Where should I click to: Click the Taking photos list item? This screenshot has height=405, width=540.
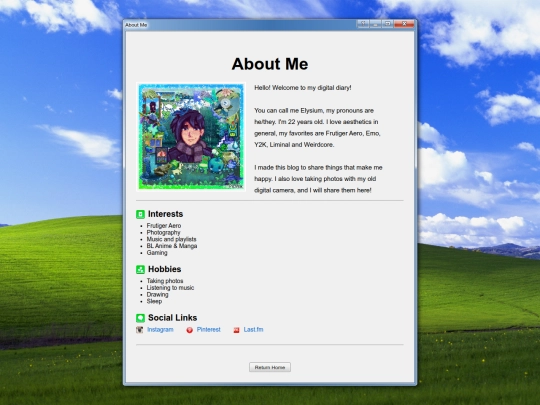(x=165, y=281)
